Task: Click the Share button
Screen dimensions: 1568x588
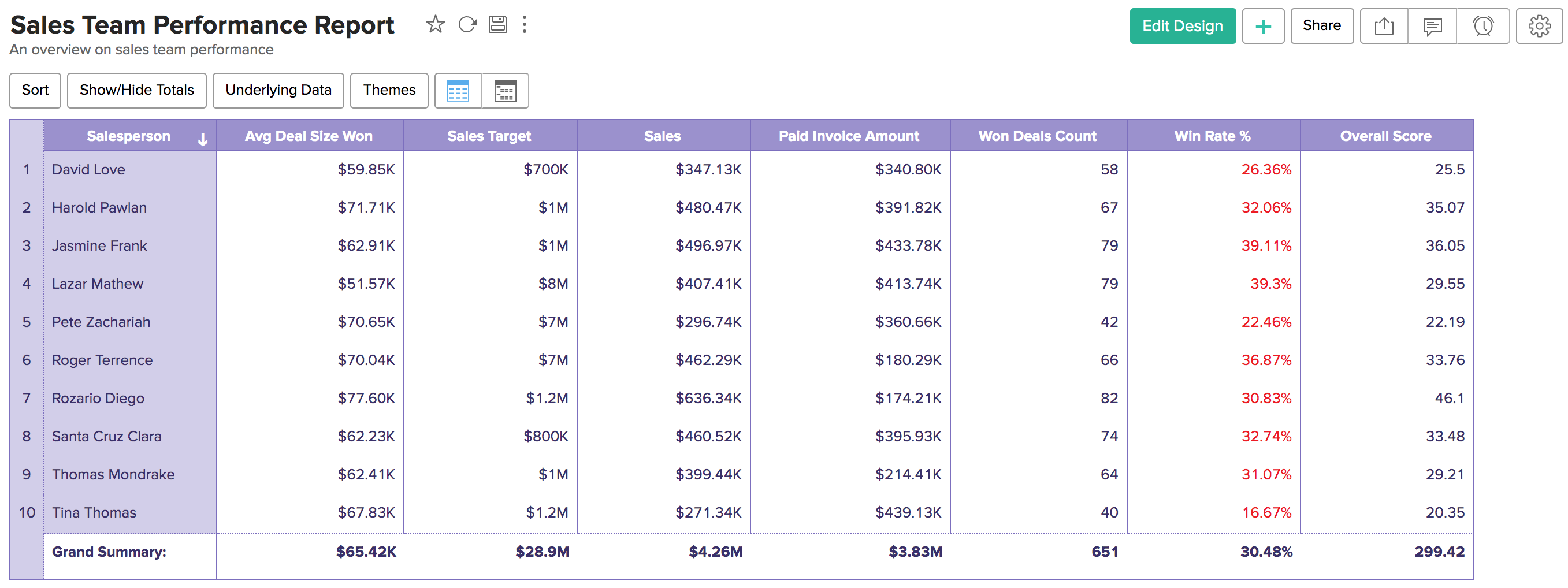Action: [1321, 26]
